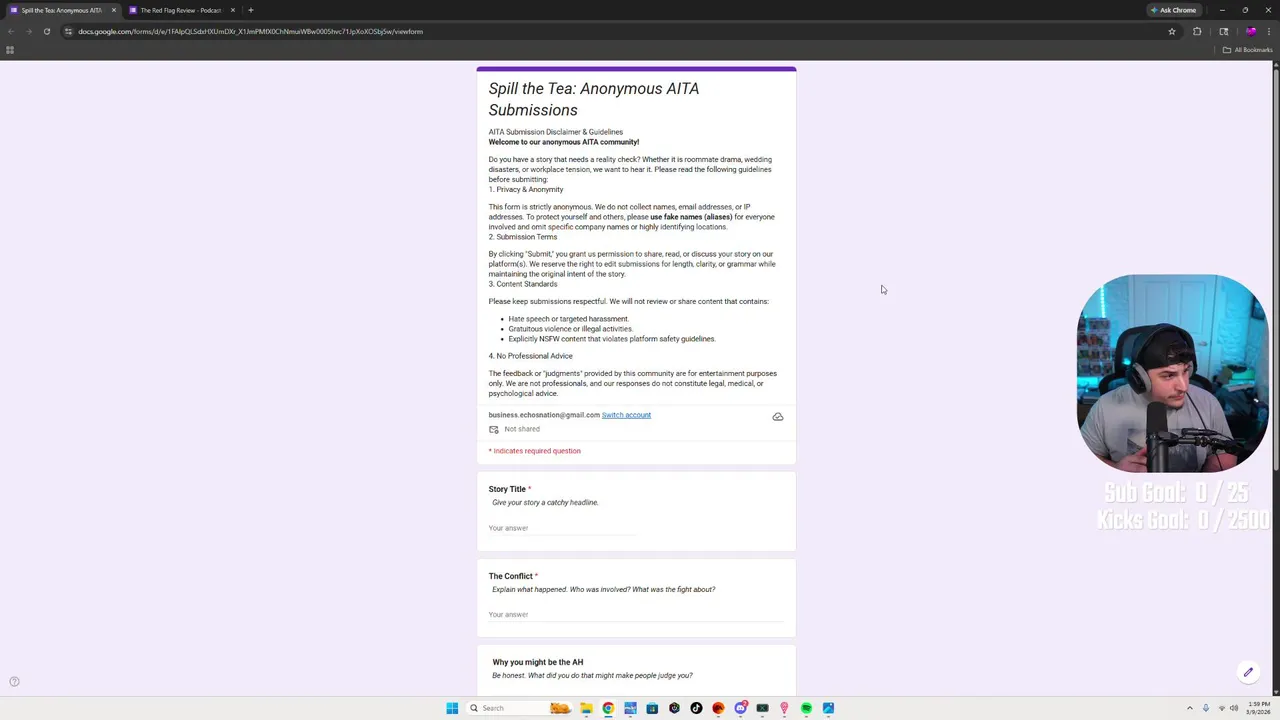Open the Extensions puzzle icon
Image resolution: width=1280 pixels, height=720 pixels.
[1197, 31]
